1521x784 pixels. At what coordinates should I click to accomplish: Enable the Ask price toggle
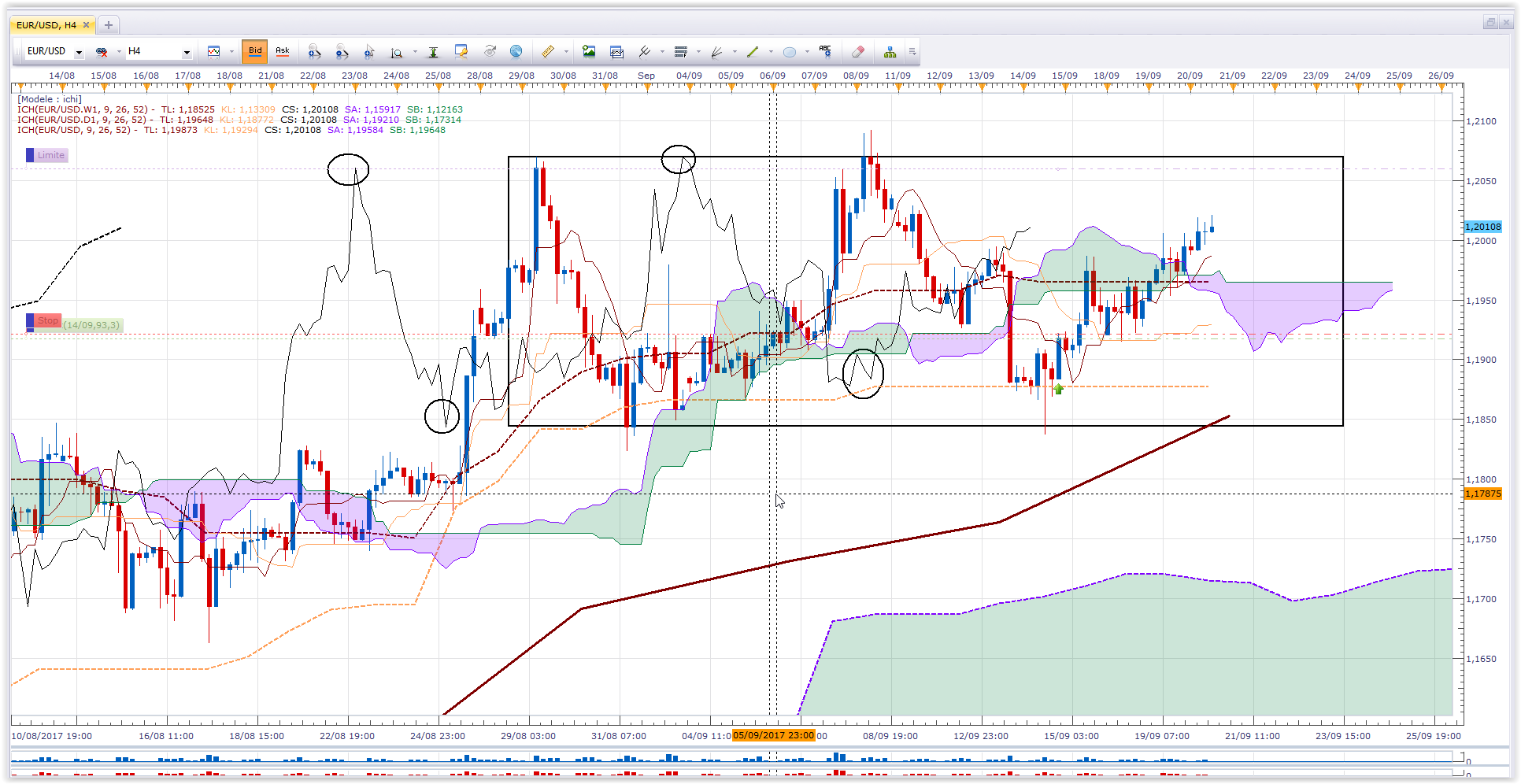[283, 52]
